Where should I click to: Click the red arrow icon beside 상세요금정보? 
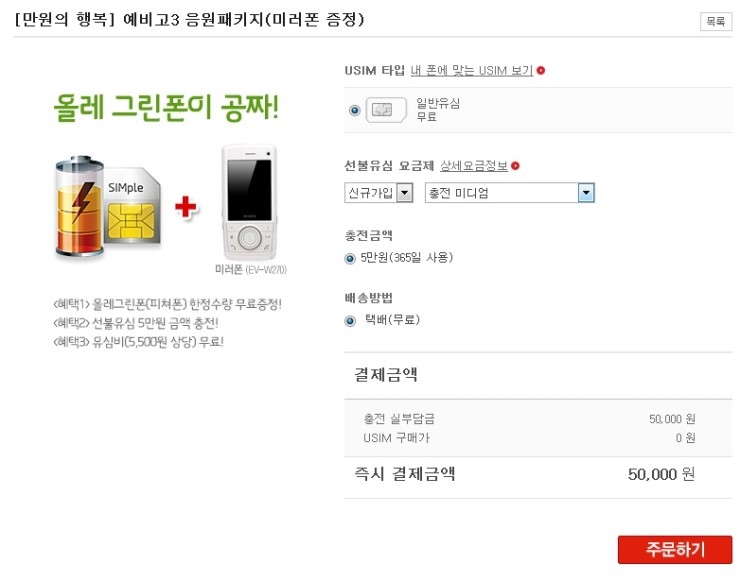click(515, 166)
